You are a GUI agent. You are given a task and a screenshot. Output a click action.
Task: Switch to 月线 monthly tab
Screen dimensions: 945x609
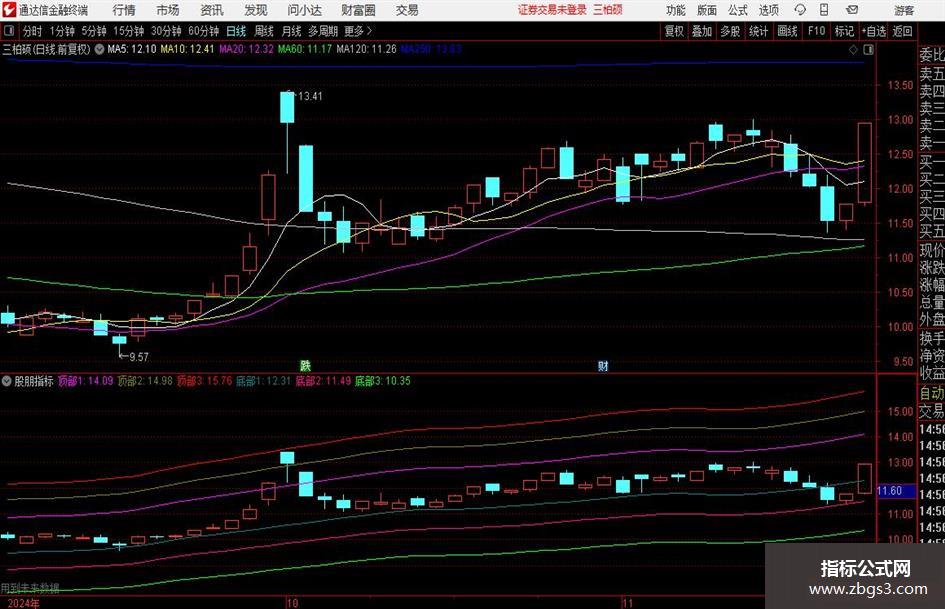(291, 31)
